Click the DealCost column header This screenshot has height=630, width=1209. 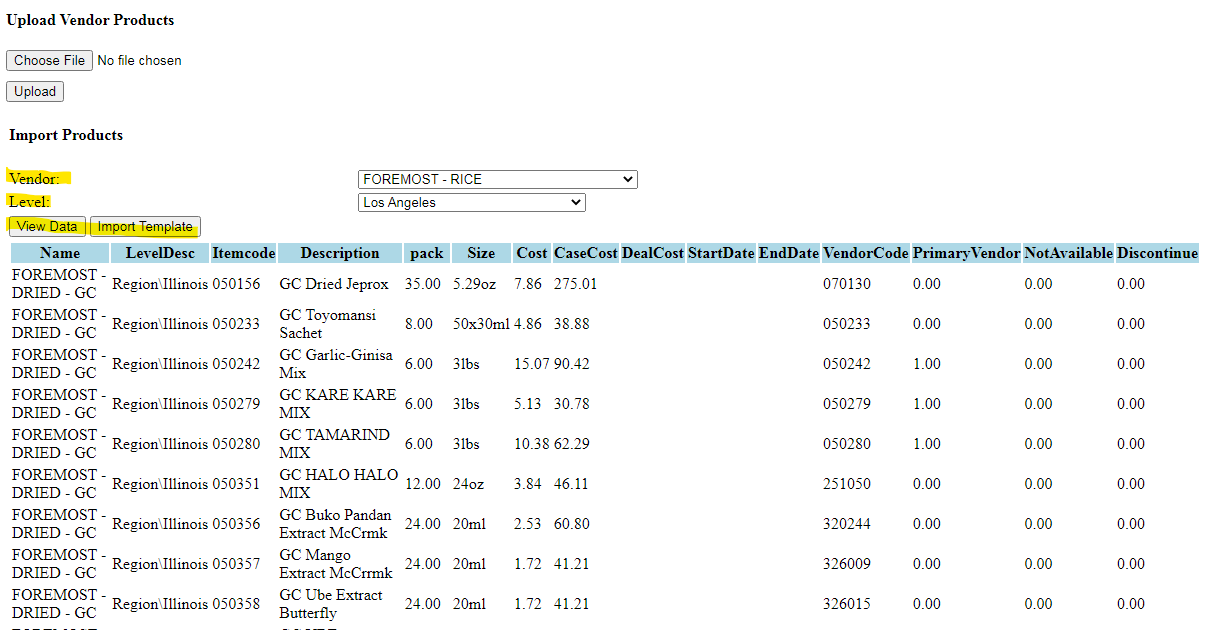653,253
